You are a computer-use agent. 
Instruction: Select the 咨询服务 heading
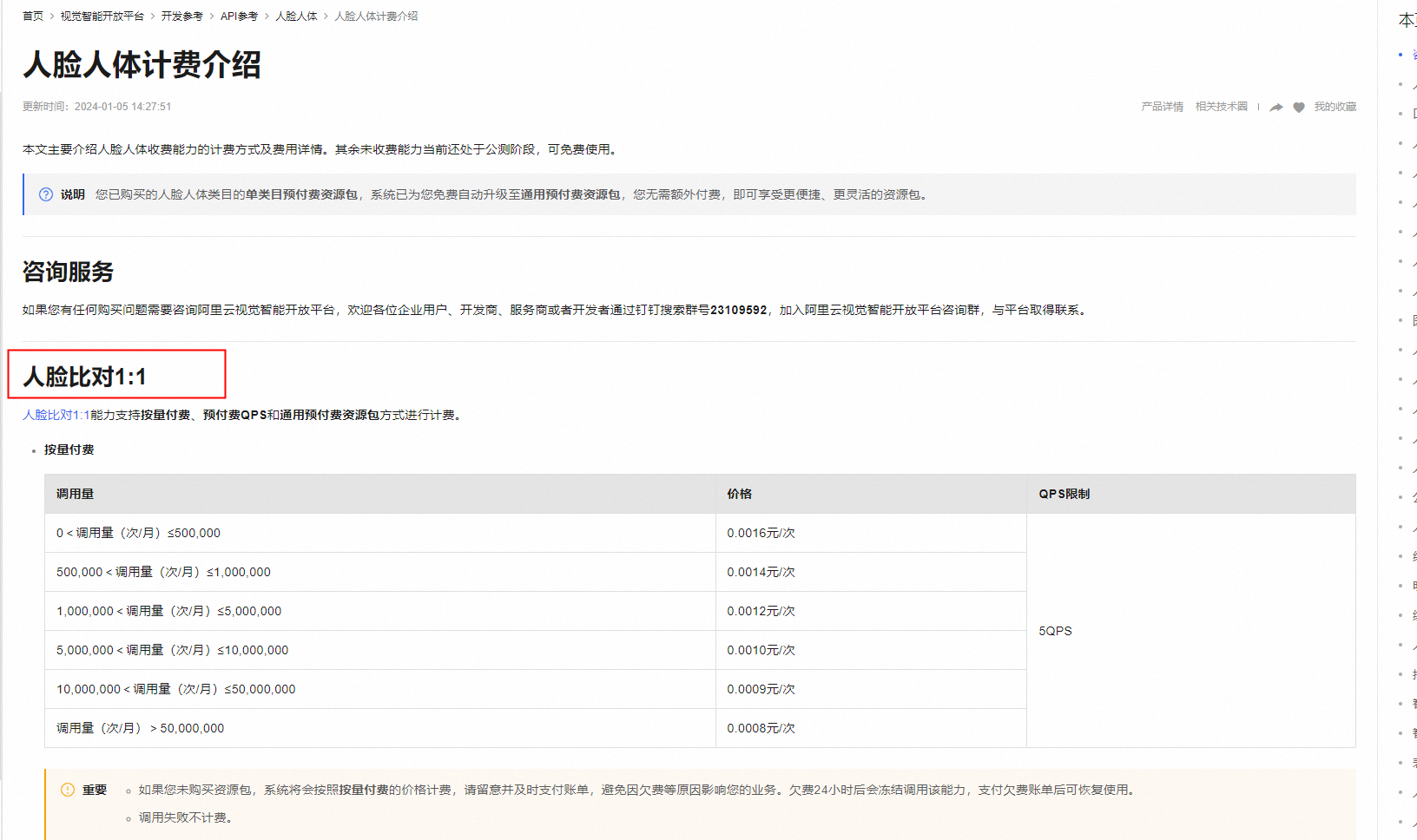69,272
